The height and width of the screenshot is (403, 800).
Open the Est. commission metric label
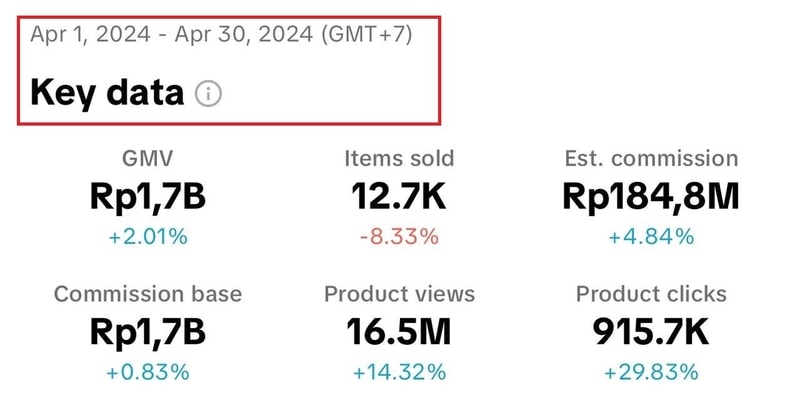[x=650, y=158]
